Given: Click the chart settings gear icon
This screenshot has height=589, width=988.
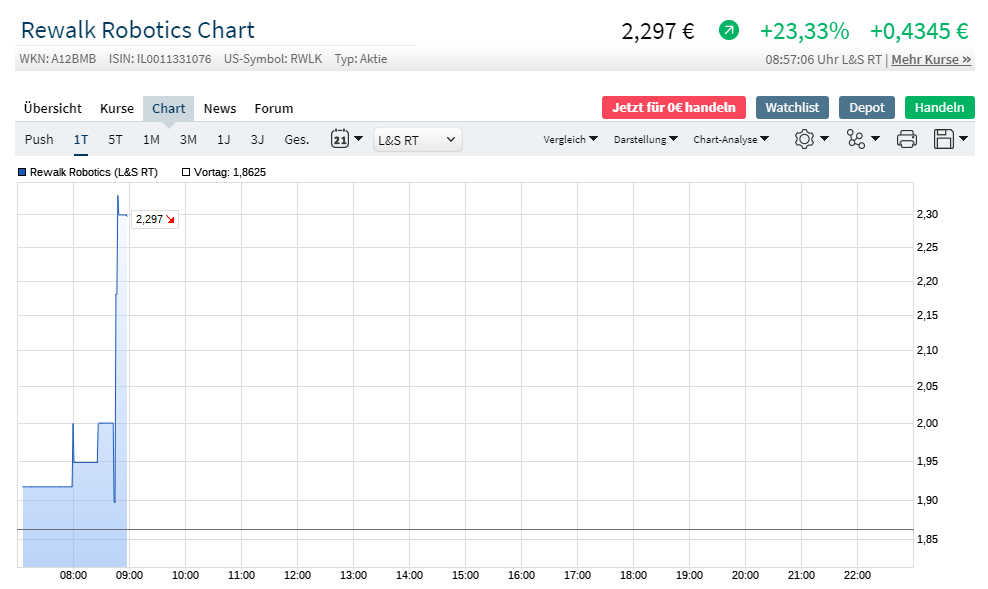Looking at the screenshot, I should pos(805,139).
